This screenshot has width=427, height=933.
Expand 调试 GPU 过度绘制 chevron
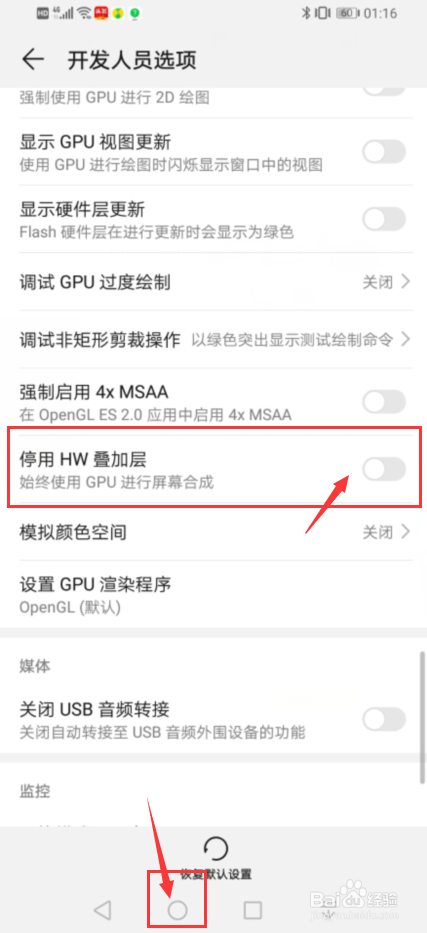click(406, 281)
